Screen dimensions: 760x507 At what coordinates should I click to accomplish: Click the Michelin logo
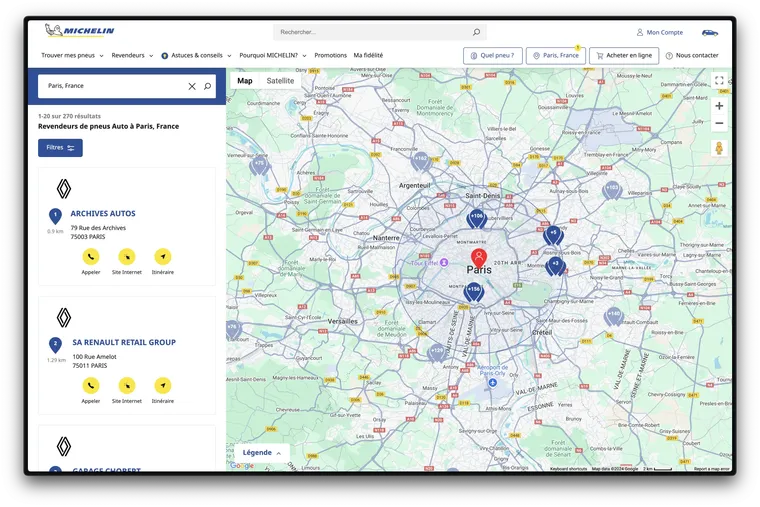pos(79,31)
